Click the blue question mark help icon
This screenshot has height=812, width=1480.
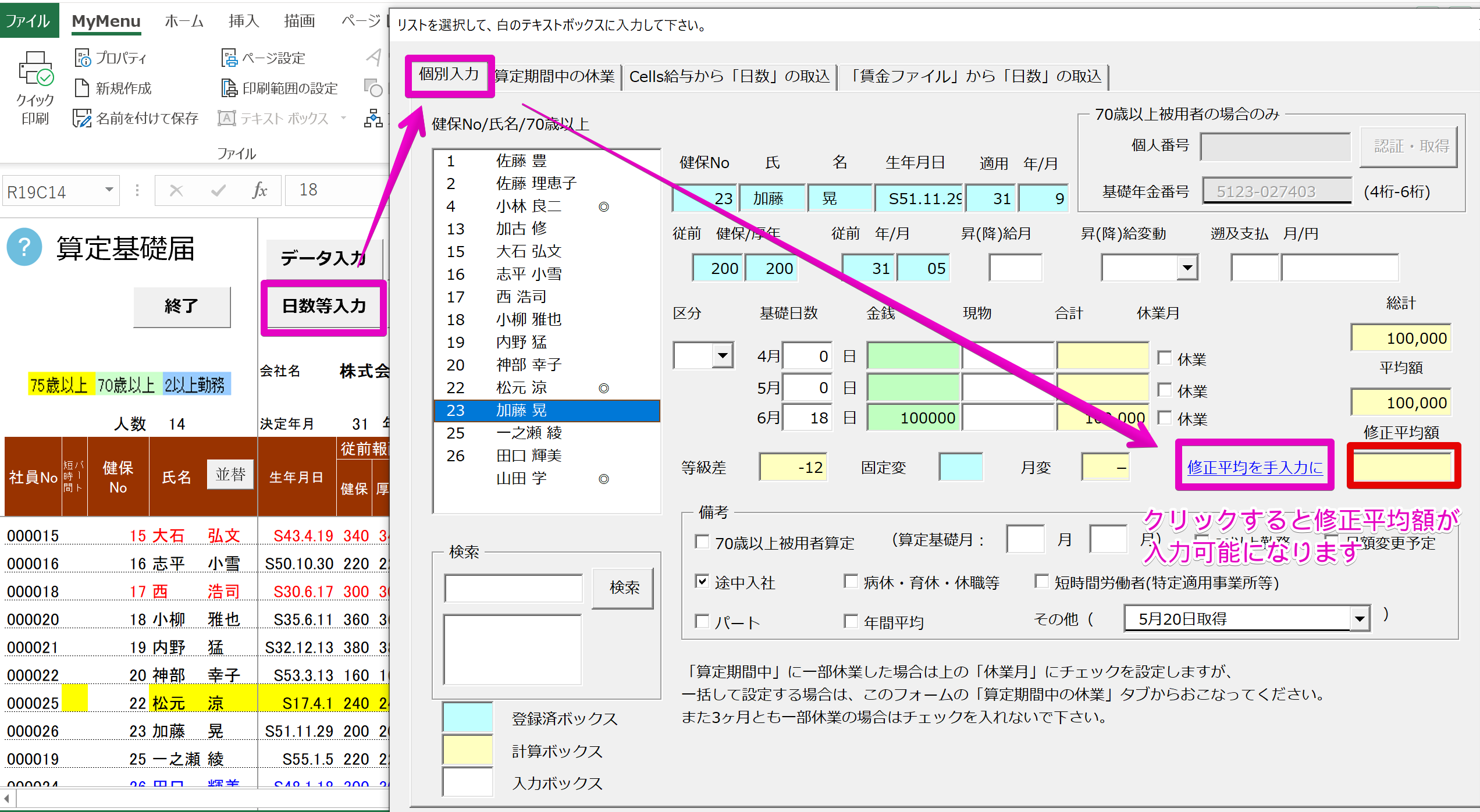tap(24, 247)
